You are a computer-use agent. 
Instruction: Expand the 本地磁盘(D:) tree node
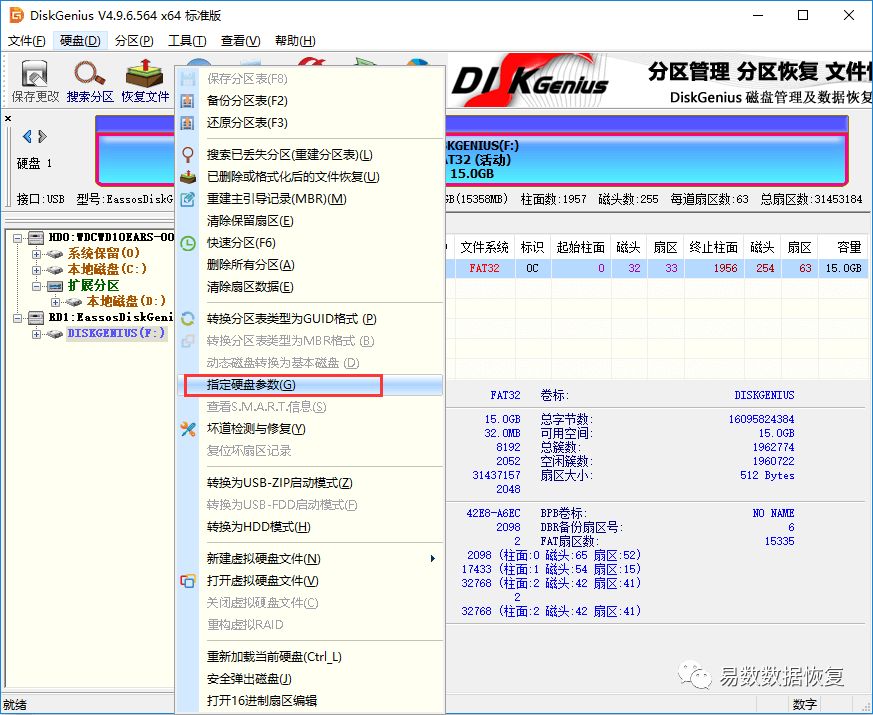click(x=55, y=302)
